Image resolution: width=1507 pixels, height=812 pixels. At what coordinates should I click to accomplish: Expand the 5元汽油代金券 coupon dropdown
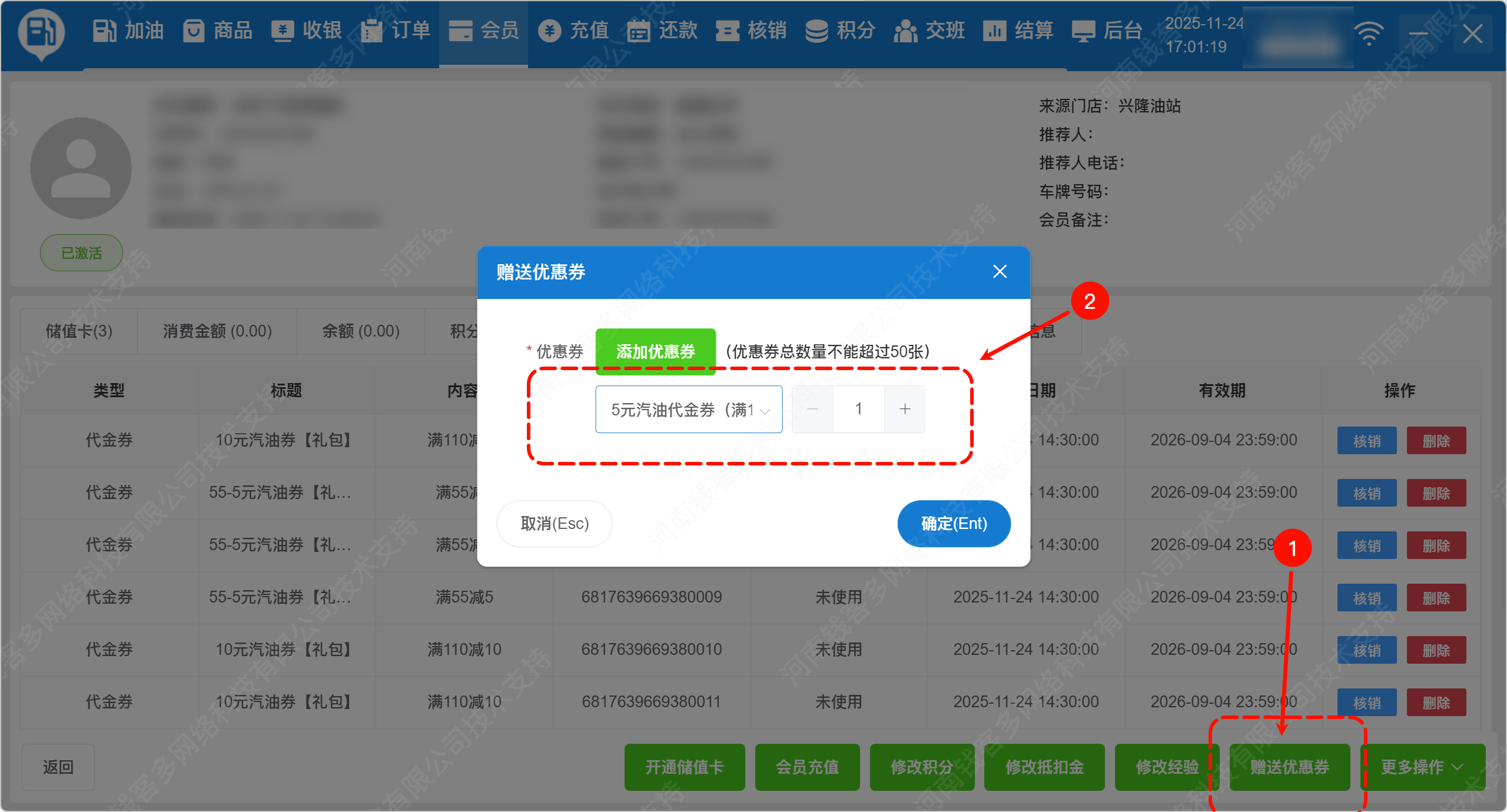pos(689,410)
